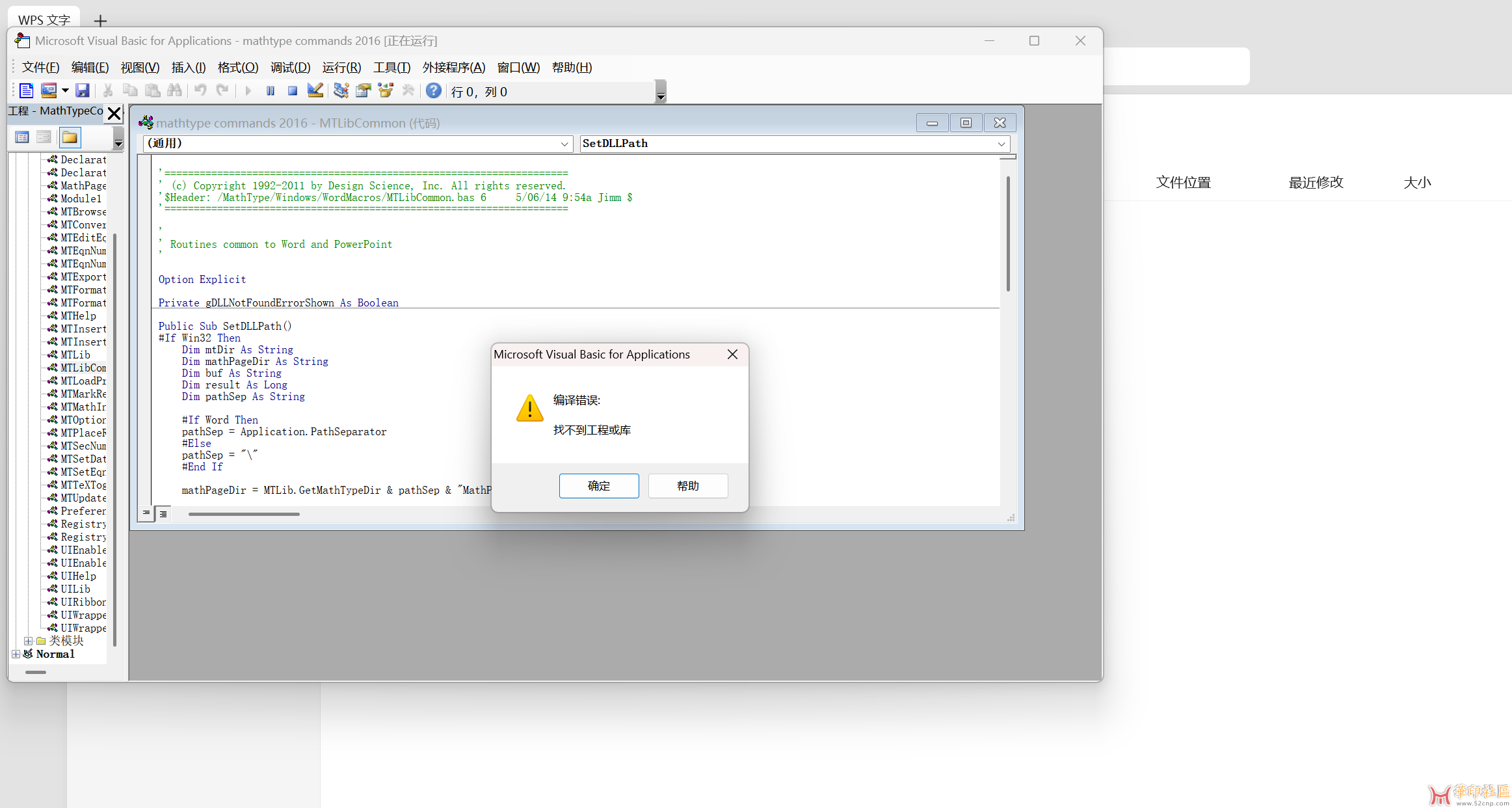Click the Redo arrow icon
Image resolution: width=1512 pixels, height=808 pixels.
(x=222, y=91)
